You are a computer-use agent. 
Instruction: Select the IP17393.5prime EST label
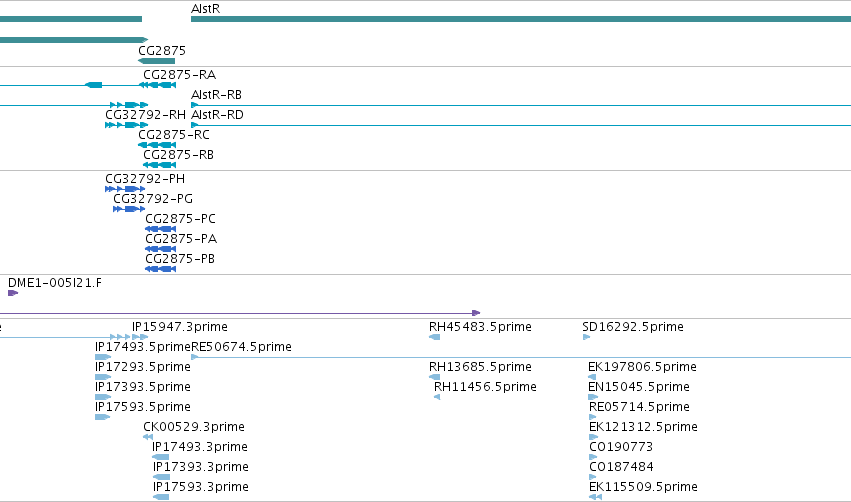143,387
